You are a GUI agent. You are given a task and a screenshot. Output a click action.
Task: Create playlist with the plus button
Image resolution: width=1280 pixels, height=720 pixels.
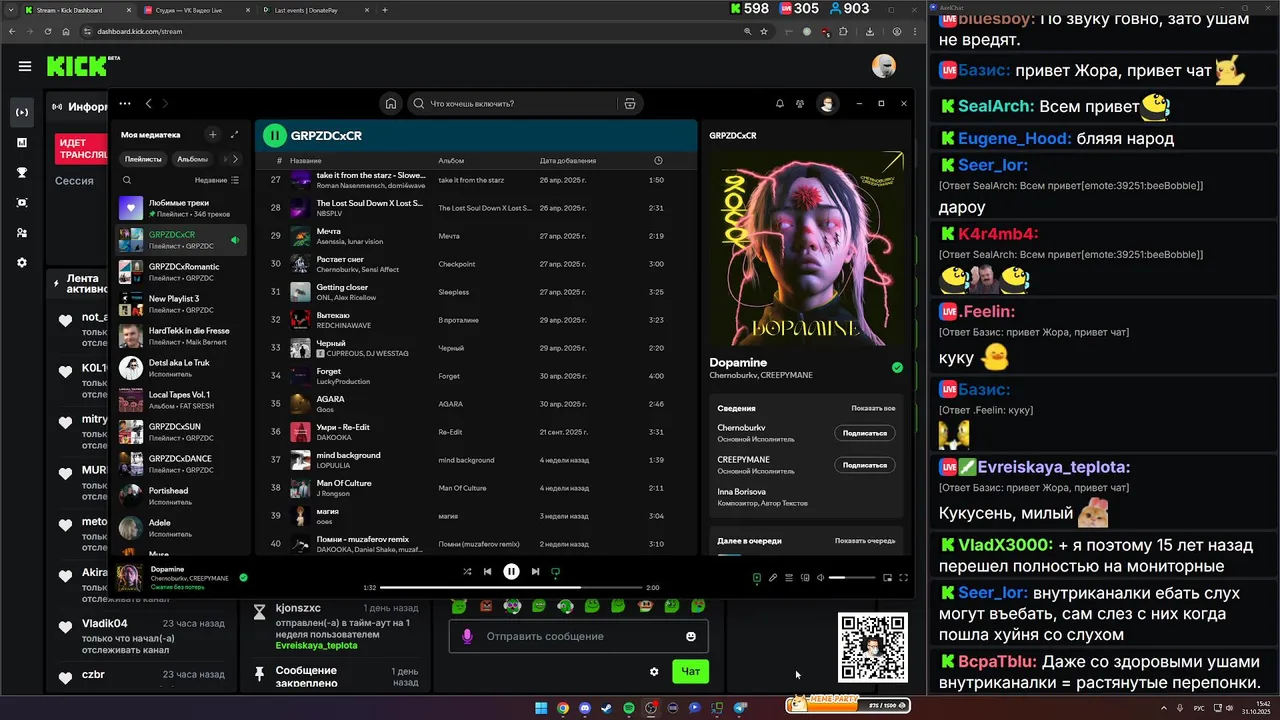point(212,134)
